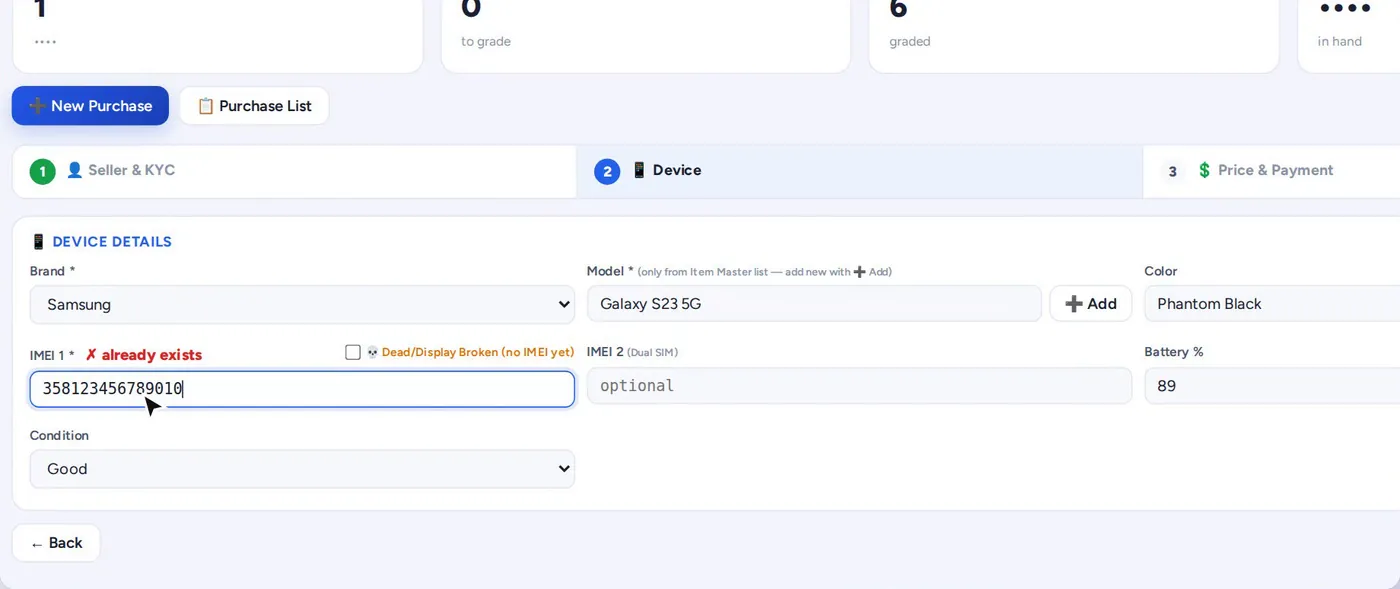This screenshot has height=589, width=1400.
Task: Open the Brand dropdown showing Samsung
Action: tap(302, 304)
